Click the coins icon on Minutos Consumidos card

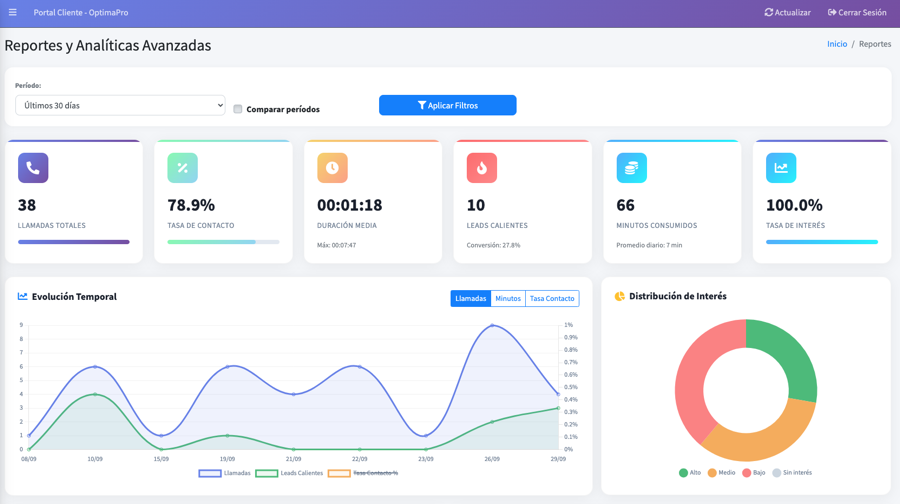tap(631, 168)
